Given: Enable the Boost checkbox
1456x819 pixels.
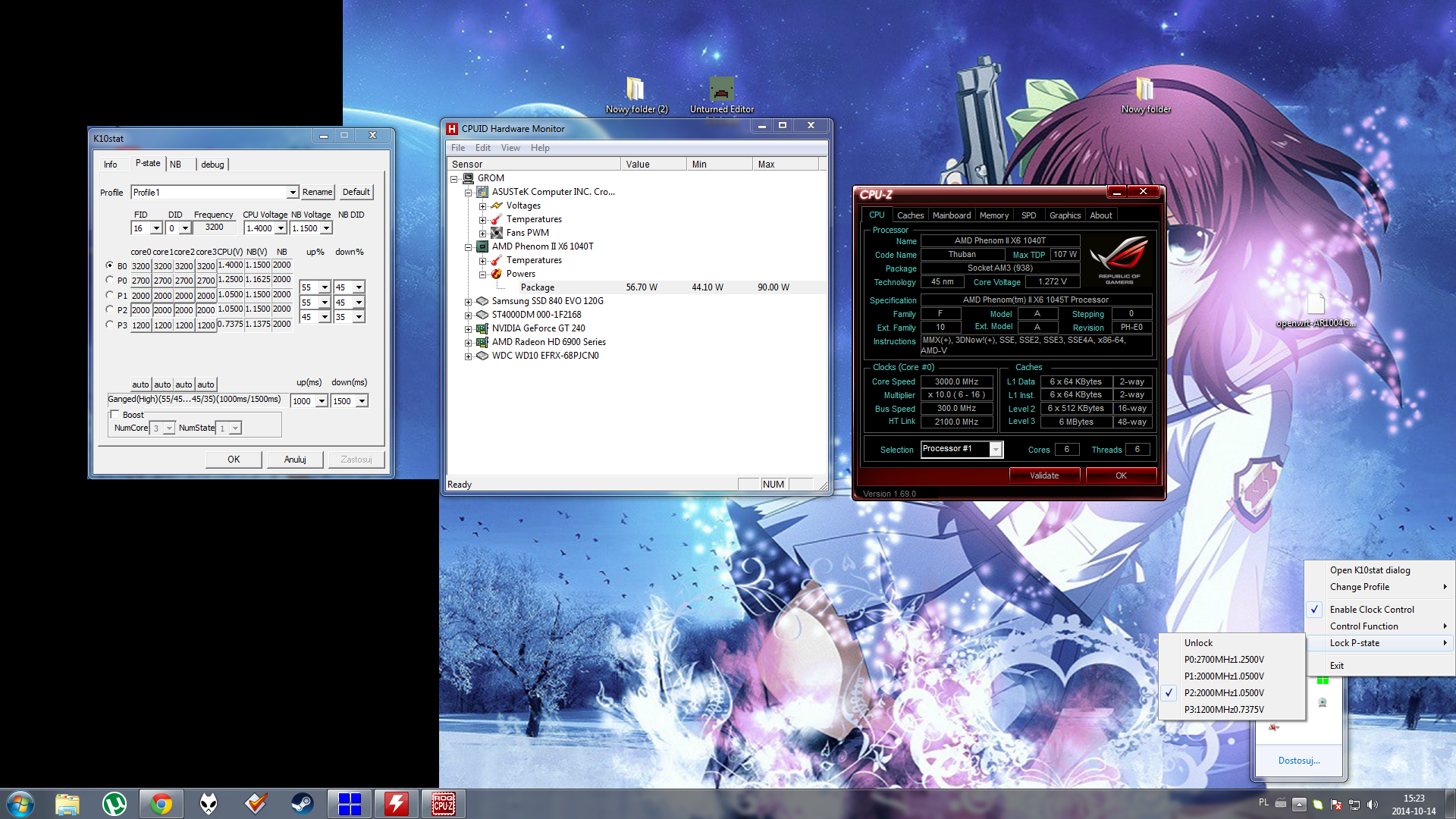Looking at the screenshot, I should point(115,415).
